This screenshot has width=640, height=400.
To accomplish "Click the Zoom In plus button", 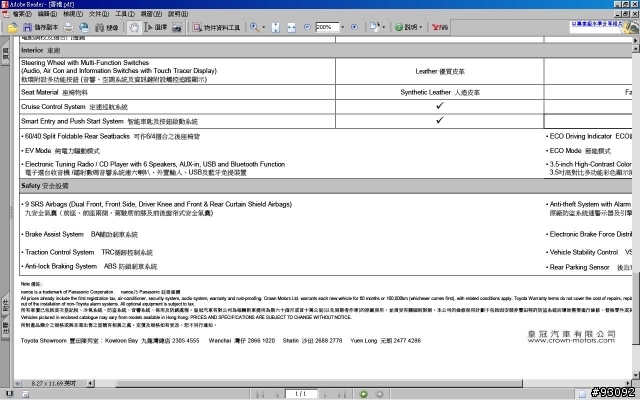I will pos(354,27).
